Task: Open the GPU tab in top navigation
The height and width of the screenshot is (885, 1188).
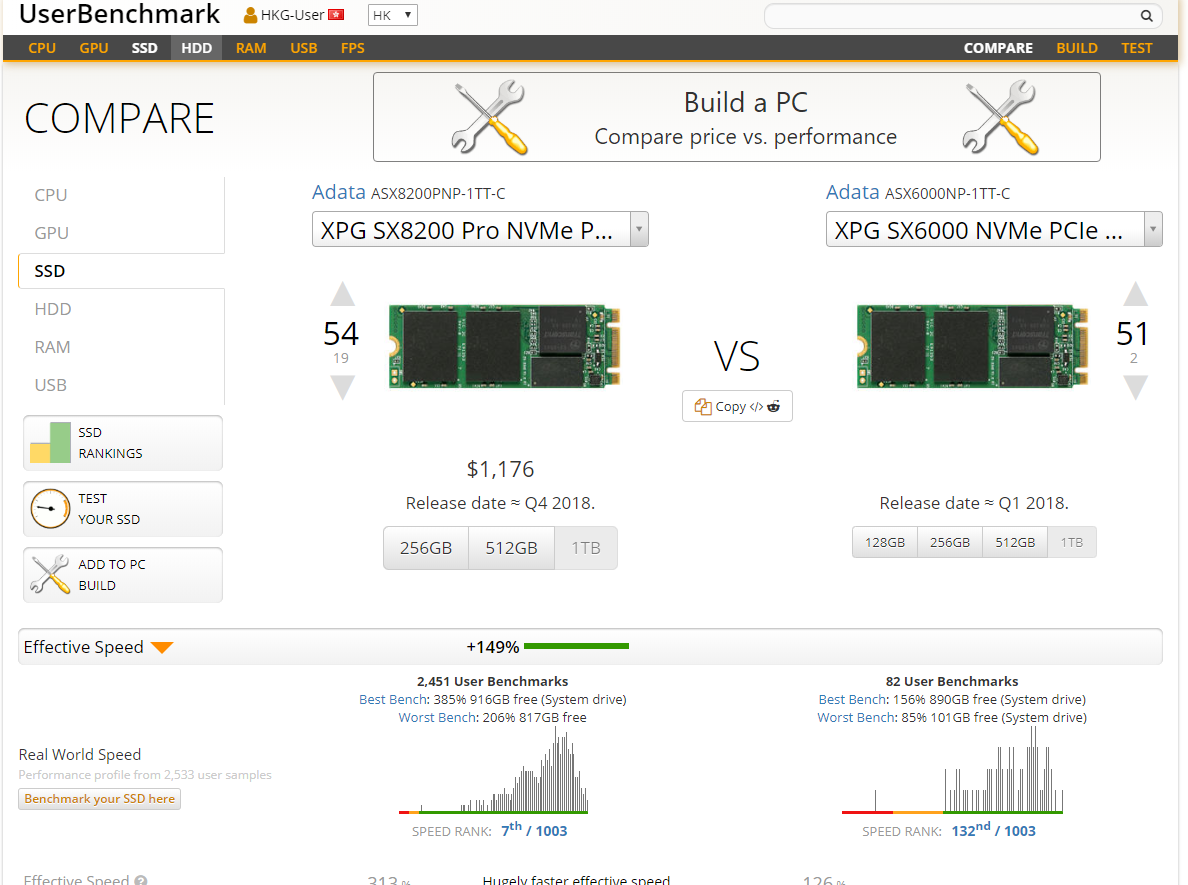Action: (x=94, y=48)
